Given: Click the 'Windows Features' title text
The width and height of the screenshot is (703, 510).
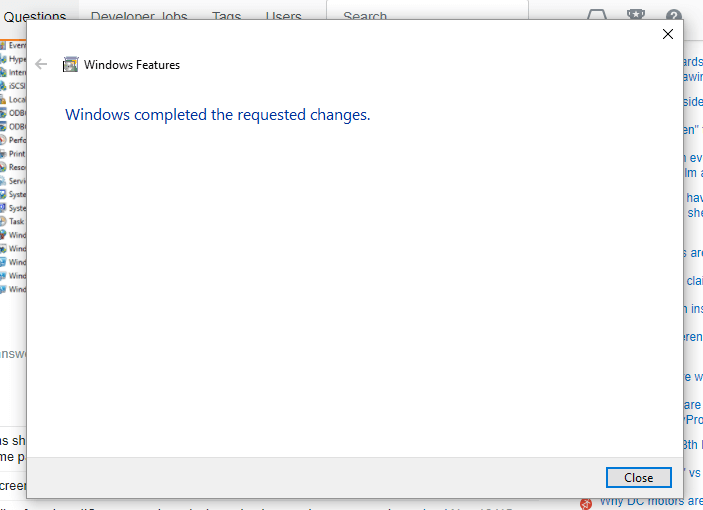Looking at the screenshot, I should pyautogui.click(x=132, y=65).
